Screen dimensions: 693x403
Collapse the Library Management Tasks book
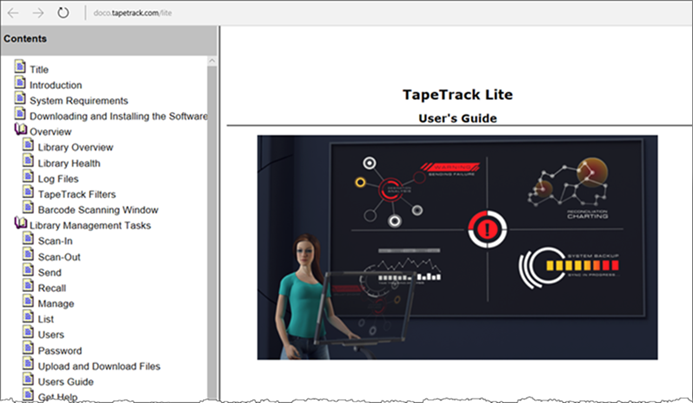[x=20, y=223]
